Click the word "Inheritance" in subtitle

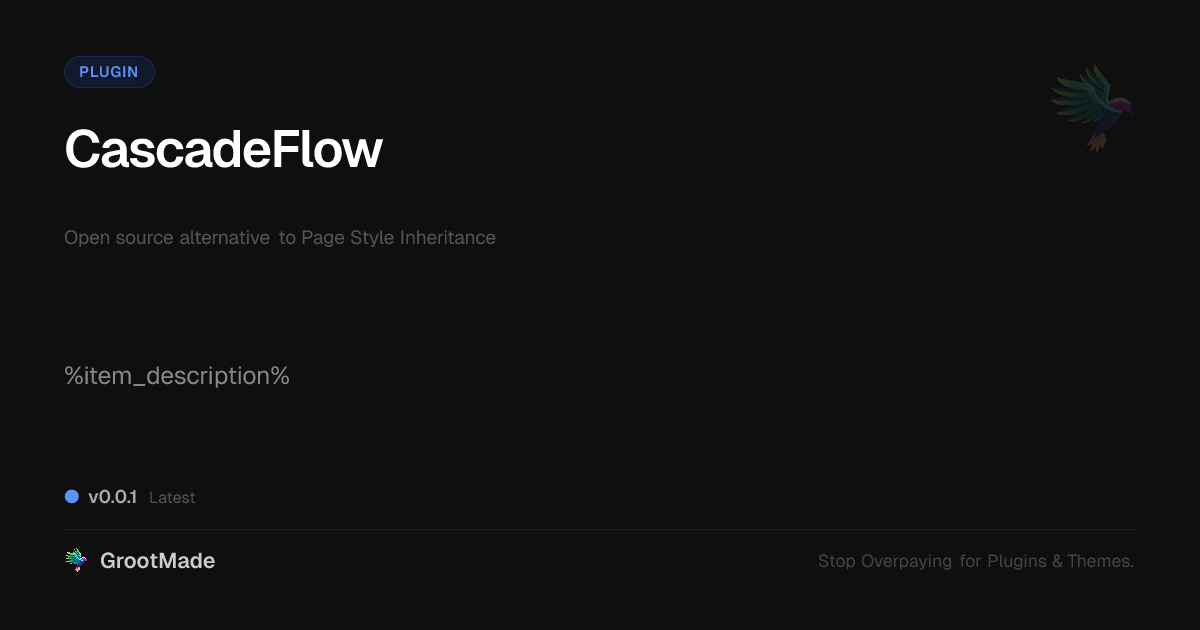pyautogui.click(x=448, y=238)
